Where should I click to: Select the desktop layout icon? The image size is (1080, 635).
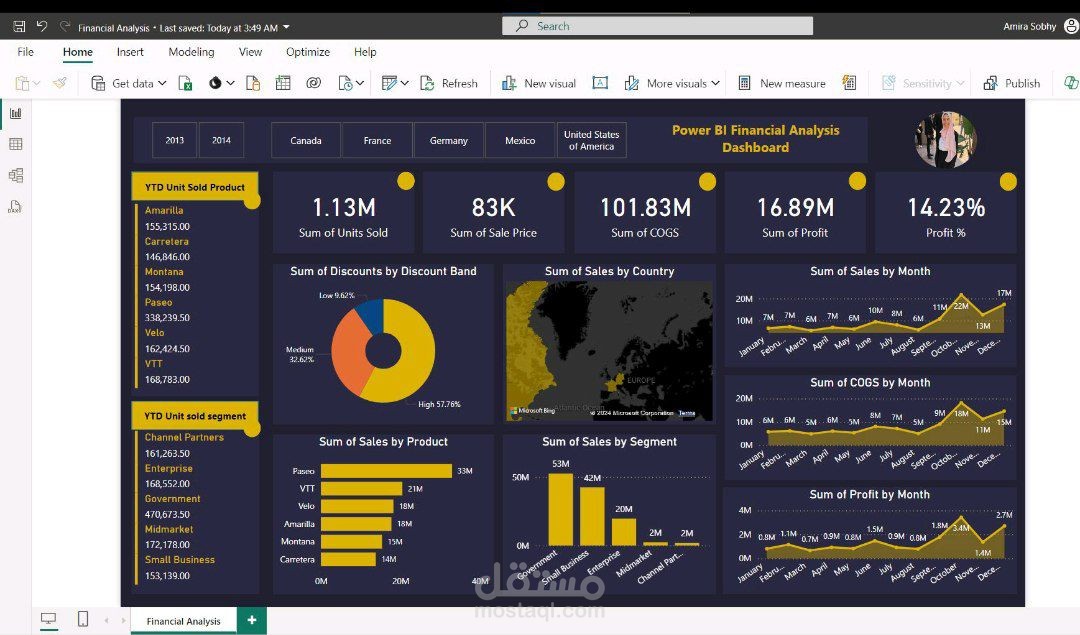pos(48,619)
